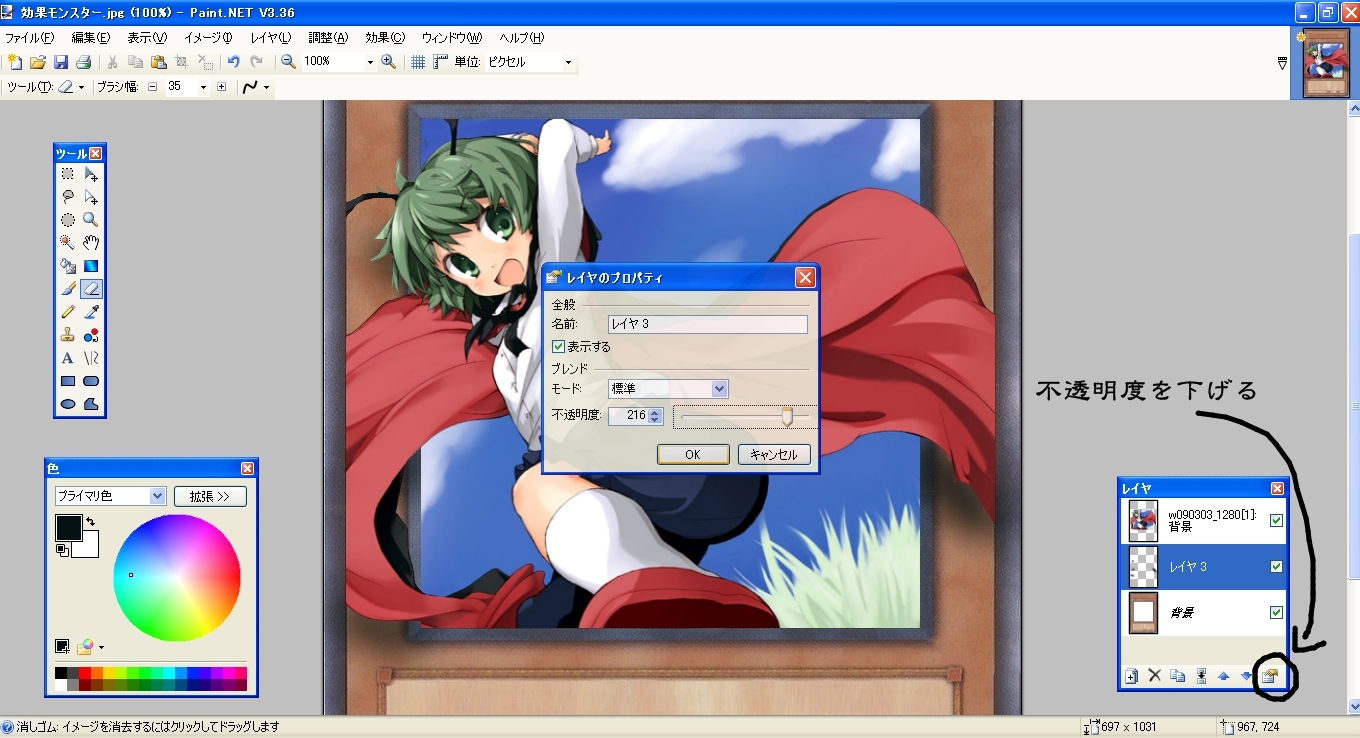1360x738 pixels.
Task: Open the palette options dropdown arrow
Action: click(x=100, y=648)
